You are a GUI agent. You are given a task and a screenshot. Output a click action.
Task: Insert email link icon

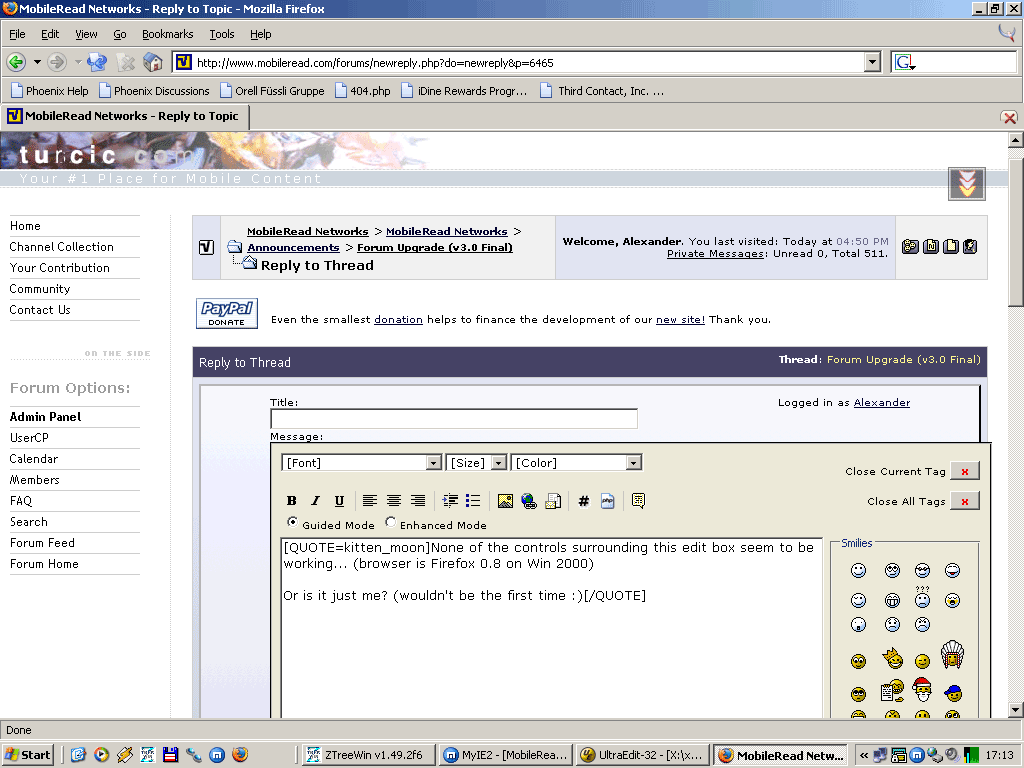(x=553, y=501)
